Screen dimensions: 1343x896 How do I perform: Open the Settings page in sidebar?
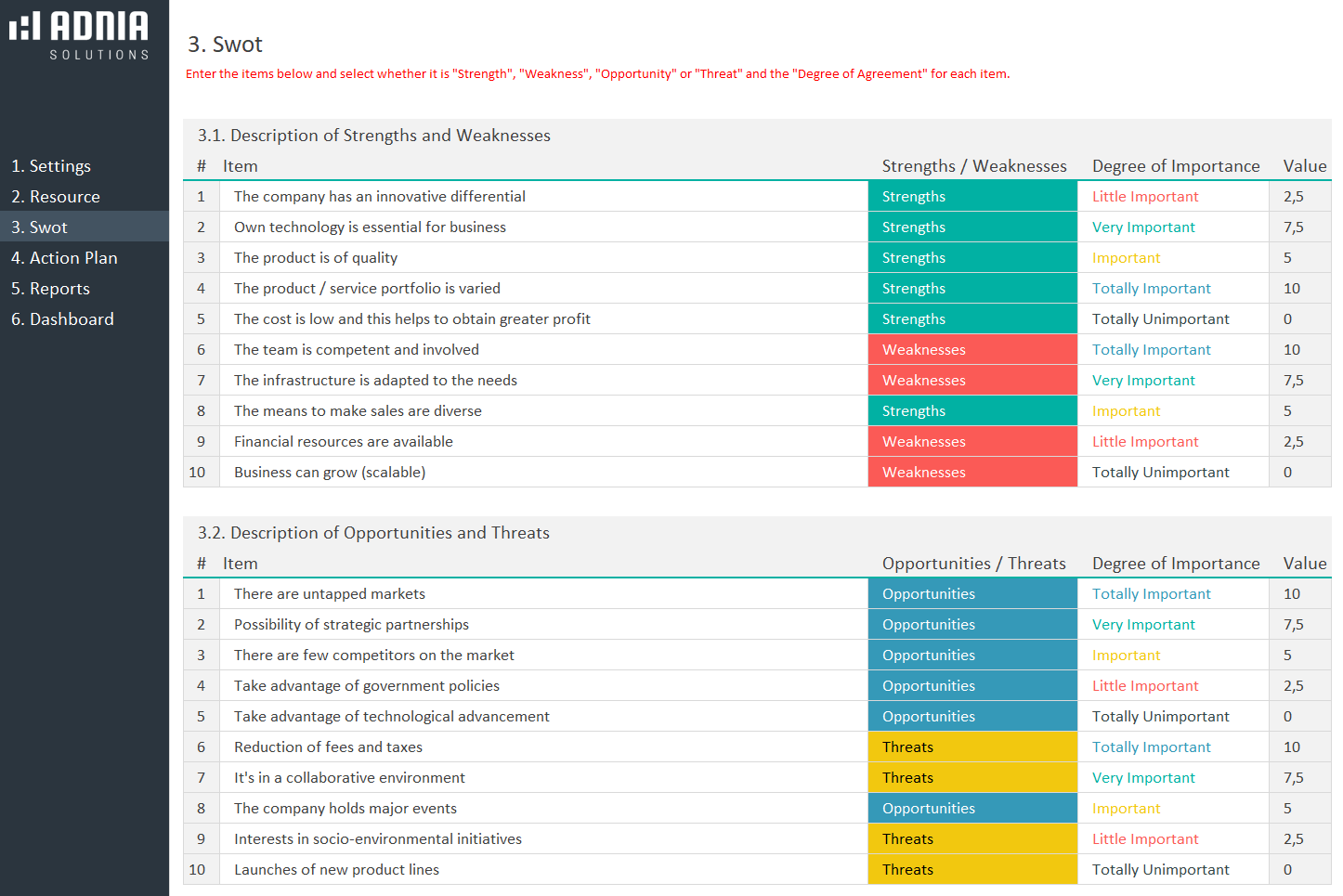[x=51, y=166]
